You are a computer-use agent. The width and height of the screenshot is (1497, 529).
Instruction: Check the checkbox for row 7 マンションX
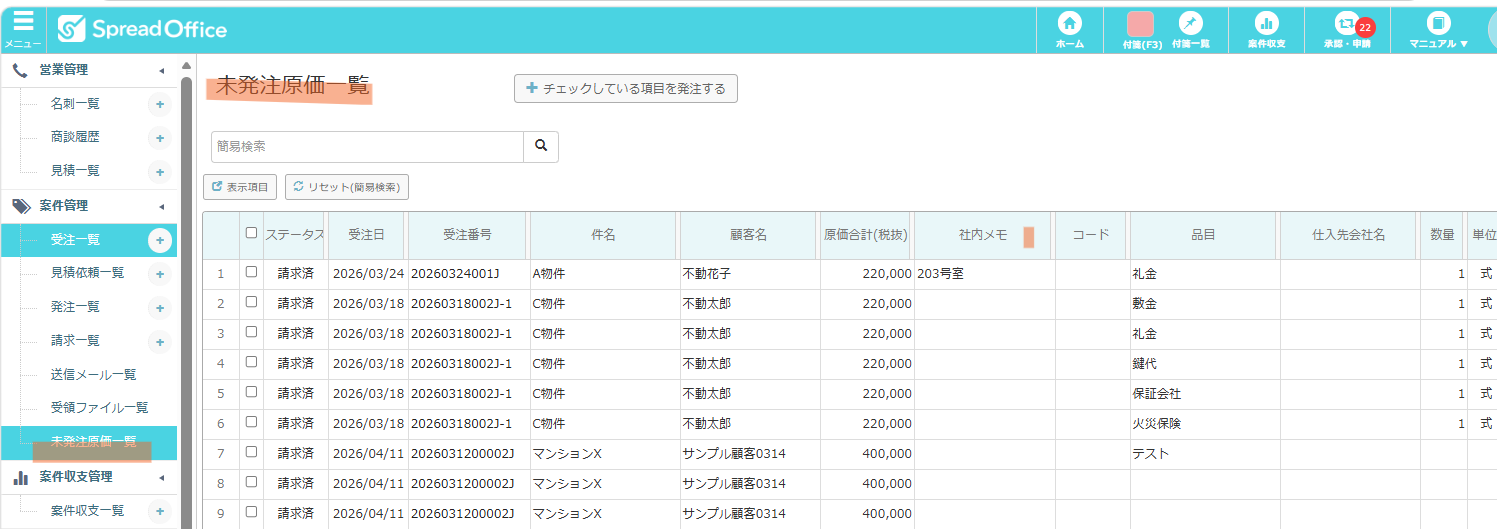[251, 452]
